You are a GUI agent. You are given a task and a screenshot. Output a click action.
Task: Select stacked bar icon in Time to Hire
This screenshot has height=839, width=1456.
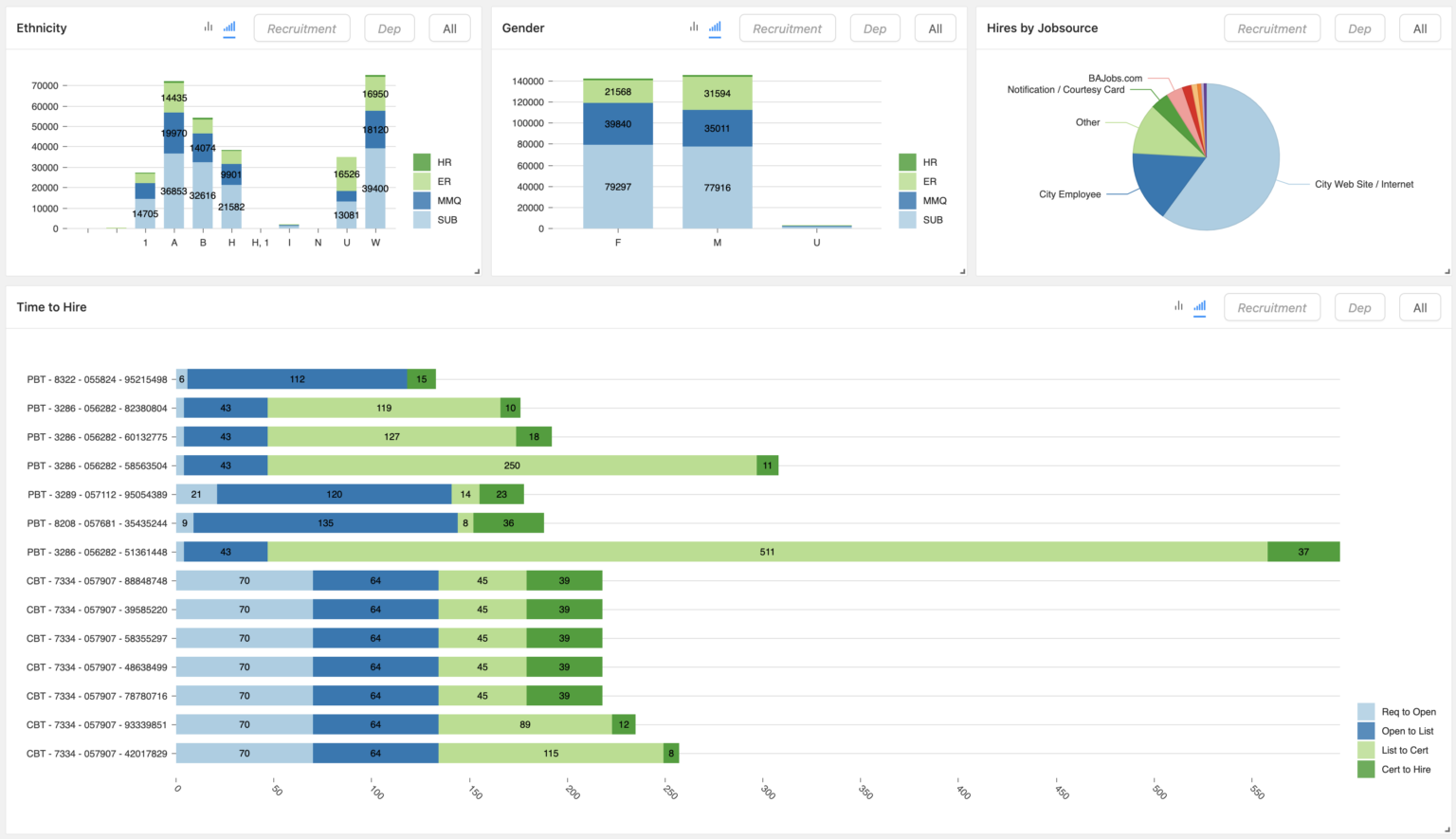pyautogui.click(x=1200, y=306)
